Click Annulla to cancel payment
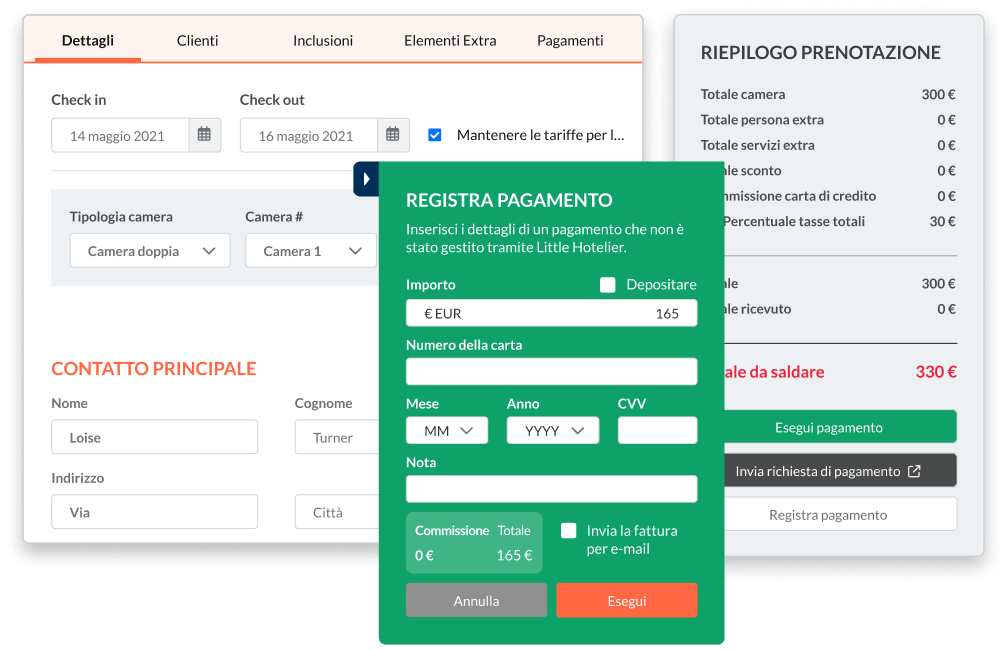The width and height of the screenshot is (1006, 650). point(476,601)
